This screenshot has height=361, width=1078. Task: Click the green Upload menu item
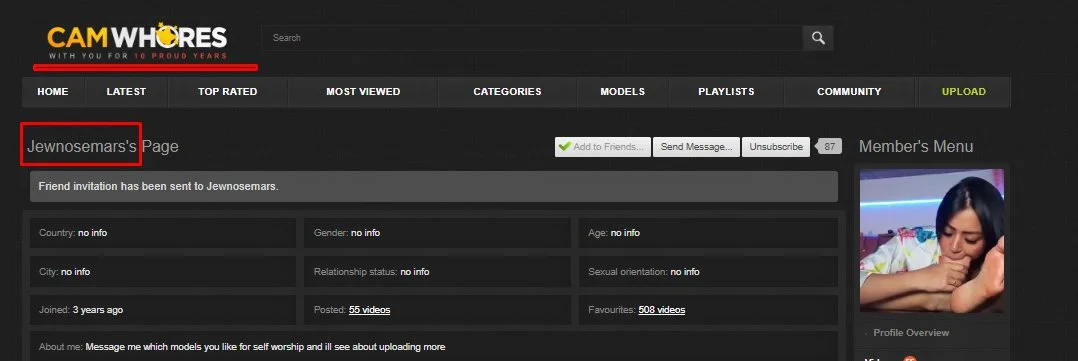pos(964,91)
